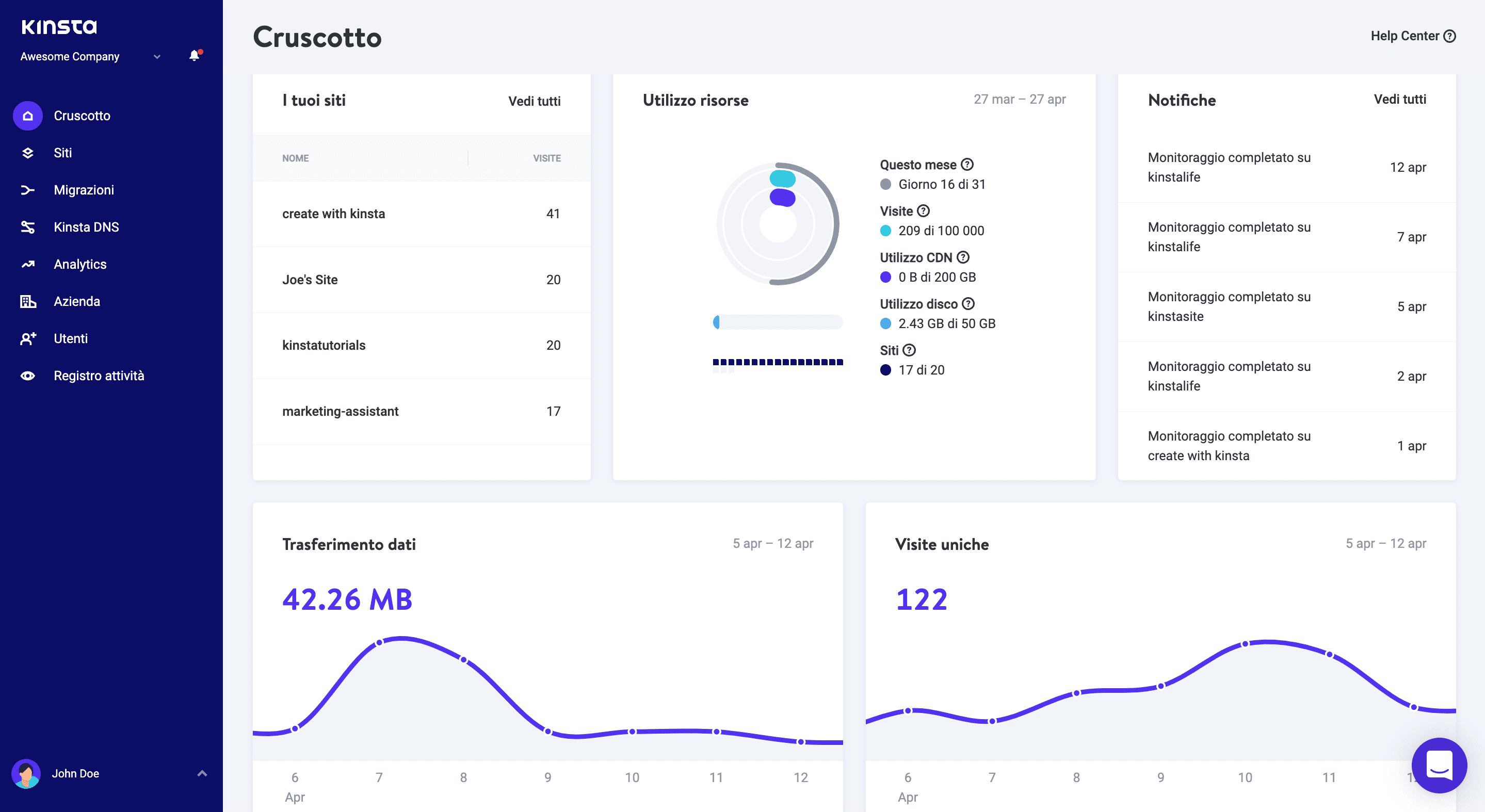Viewport: 1485px width, 812px height.
Task: Click the Registro attività eye icon
Action: 28,376
